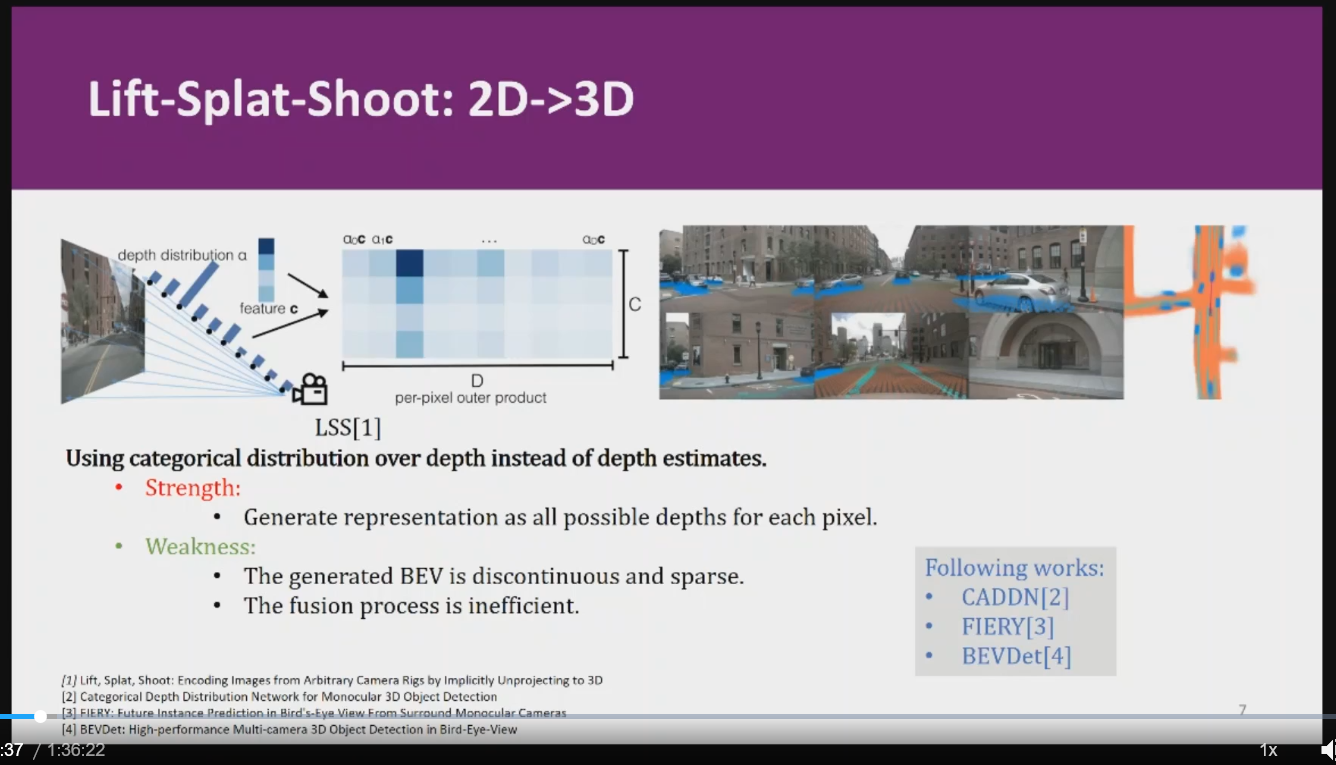Image resolution: width=1336 pixels, height=765 pixels.
Task: Click the video timeline progress bar
Action: coord(600,716)
